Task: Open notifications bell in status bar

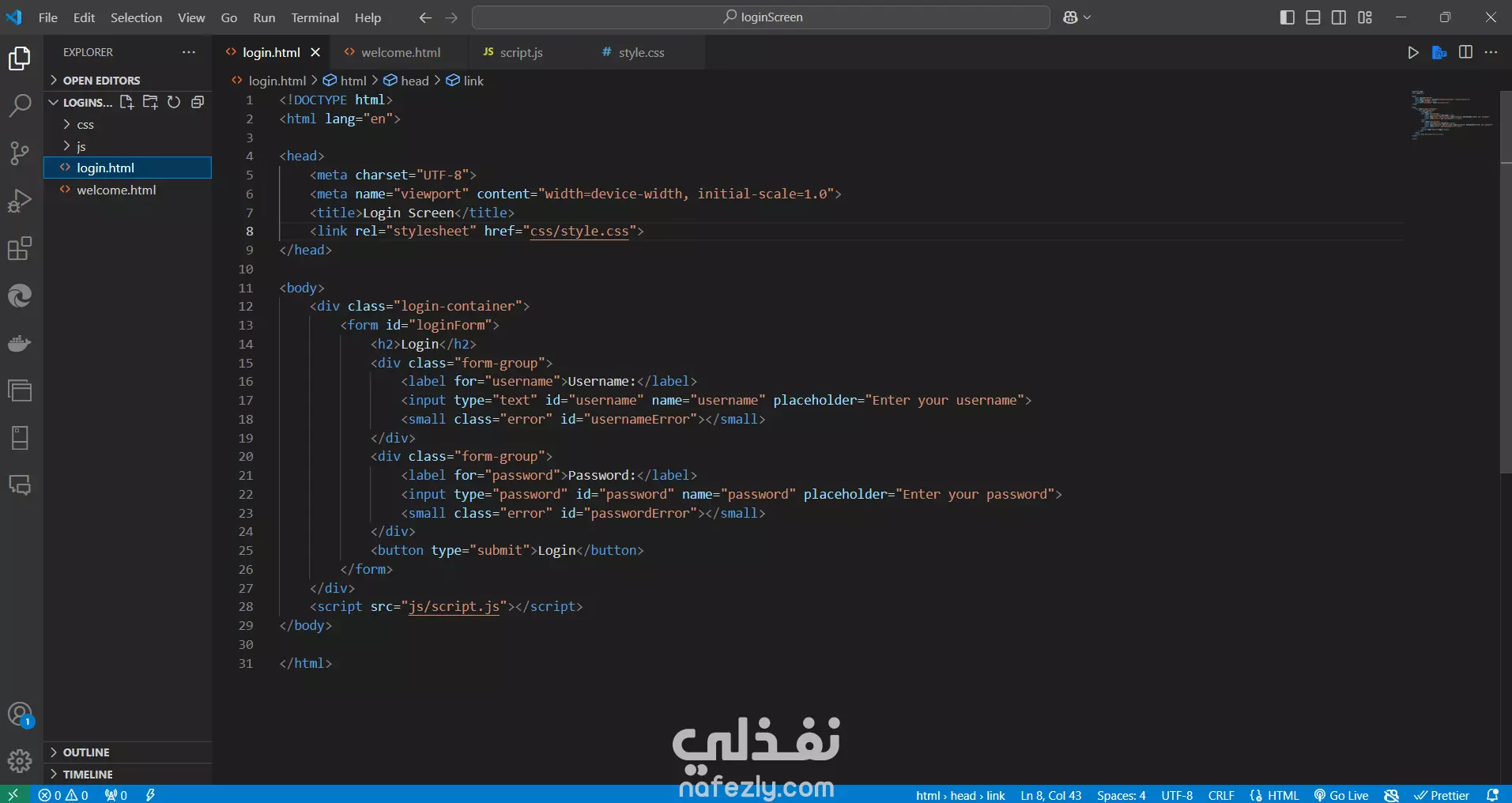Action: click(x=1492, y=795)
